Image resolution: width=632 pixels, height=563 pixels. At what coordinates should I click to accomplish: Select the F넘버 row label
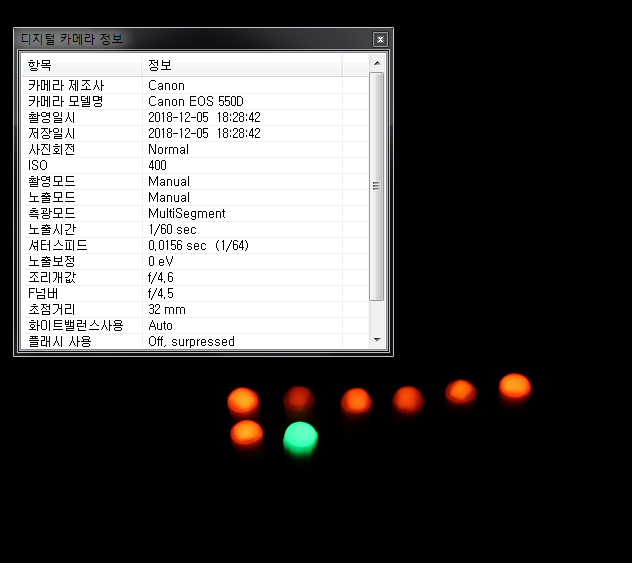click(43, 294)
